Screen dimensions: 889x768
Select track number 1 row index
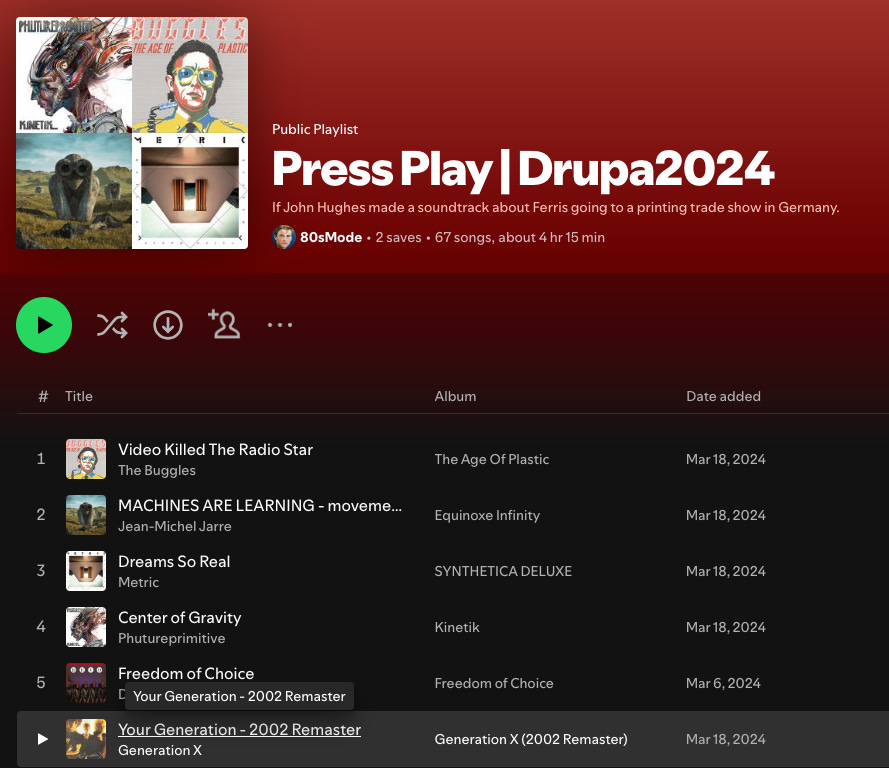click(41, 459)
